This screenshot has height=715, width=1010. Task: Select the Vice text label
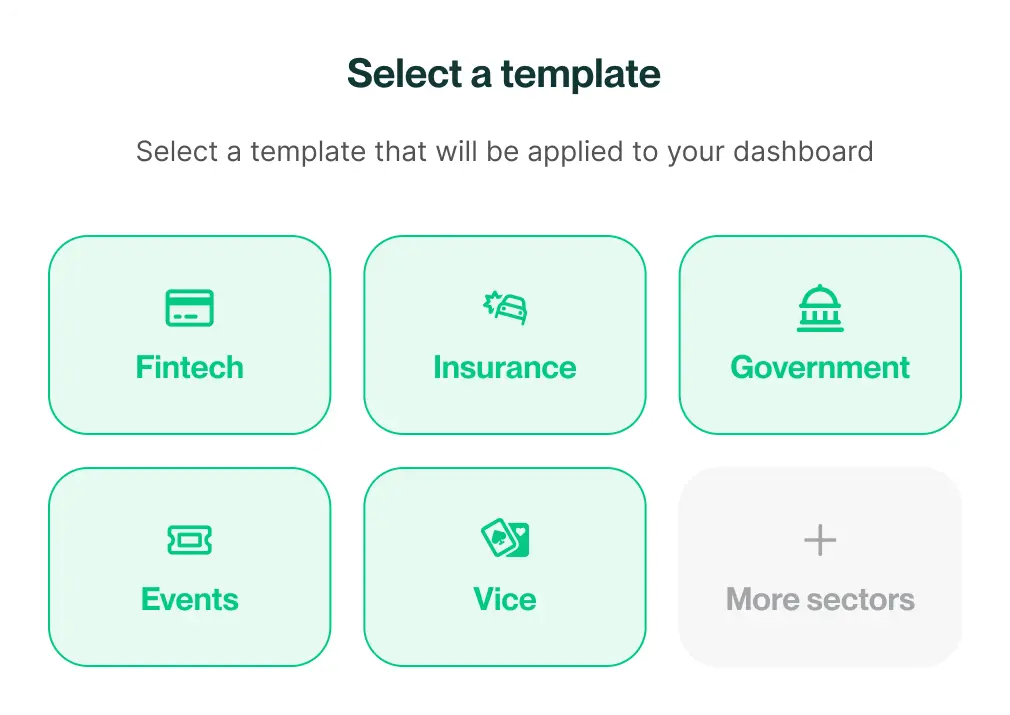[505, 599]
